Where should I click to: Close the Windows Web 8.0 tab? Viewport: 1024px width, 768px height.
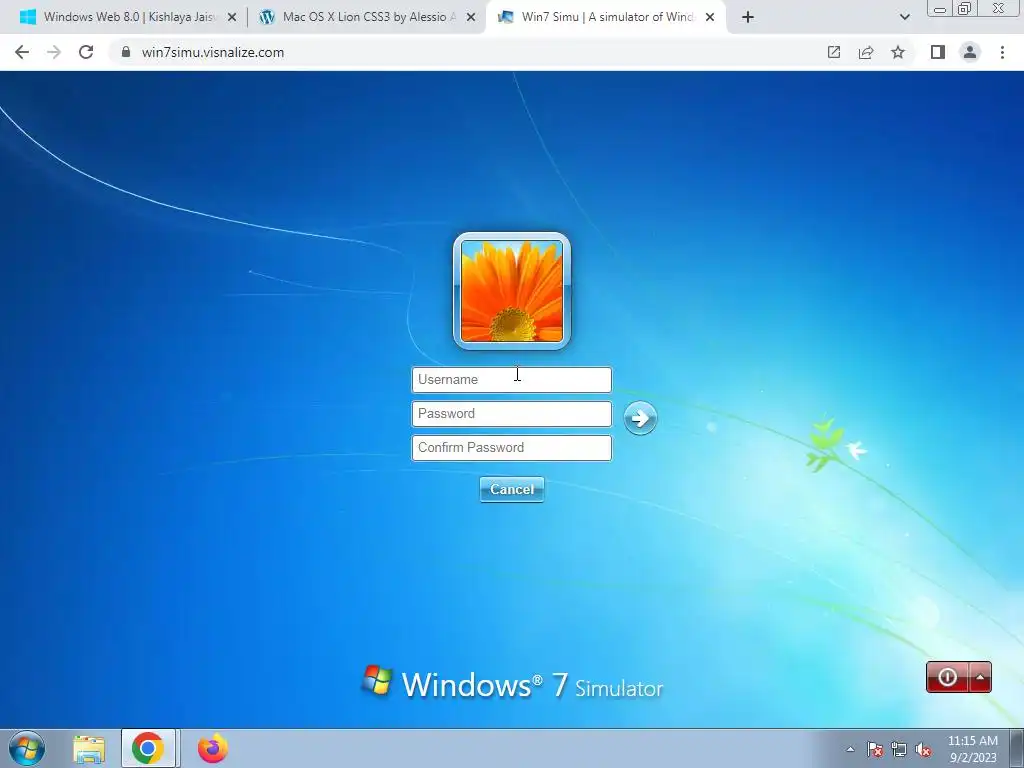pyautogui.click(x=232, y=18)
